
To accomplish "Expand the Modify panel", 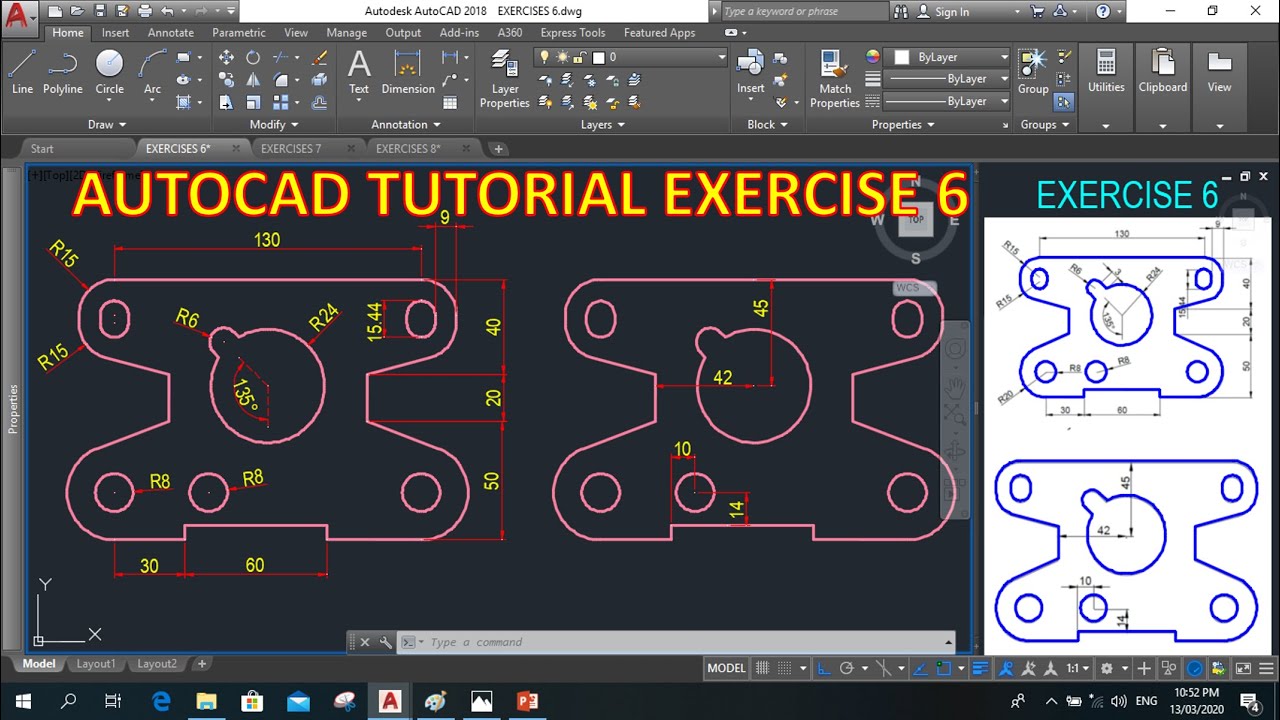I will pyautogui.click(x=274, y=125).
